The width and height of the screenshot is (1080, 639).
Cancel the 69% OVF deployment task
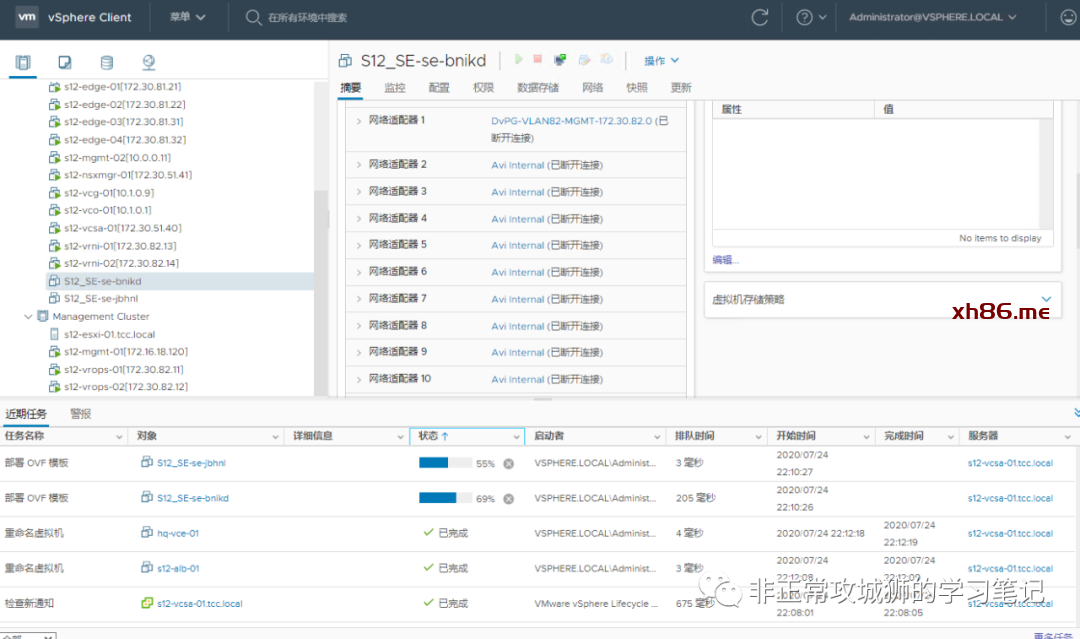508,498
